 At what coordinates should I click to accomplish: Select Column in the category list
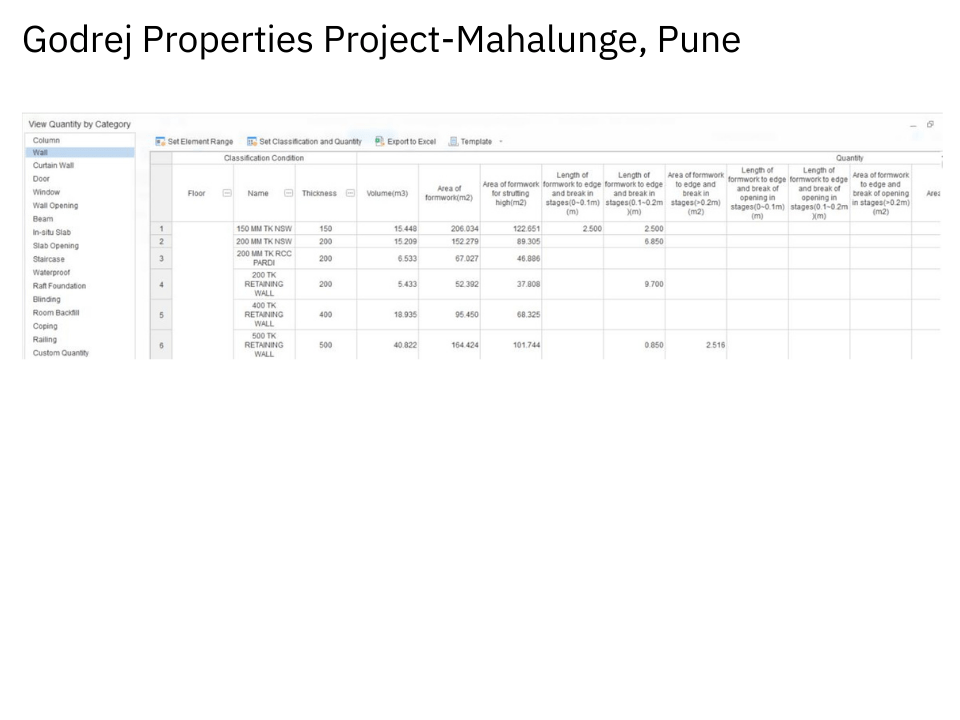(47, 140)
